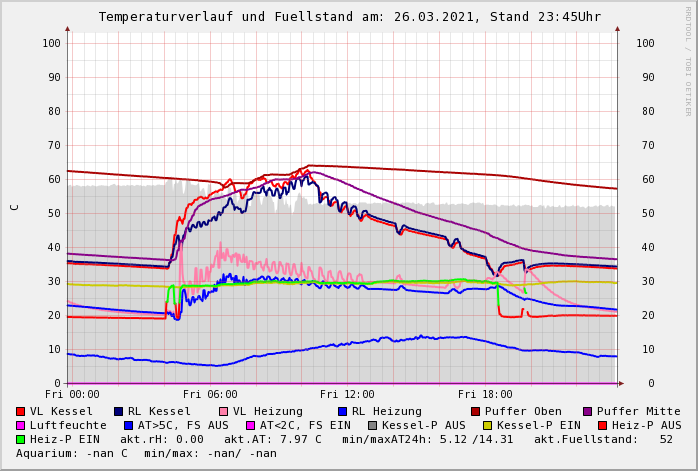698x471 pixels.
Task: Click the 'Fri 12:00' time axis label
Action: [347, 395]
